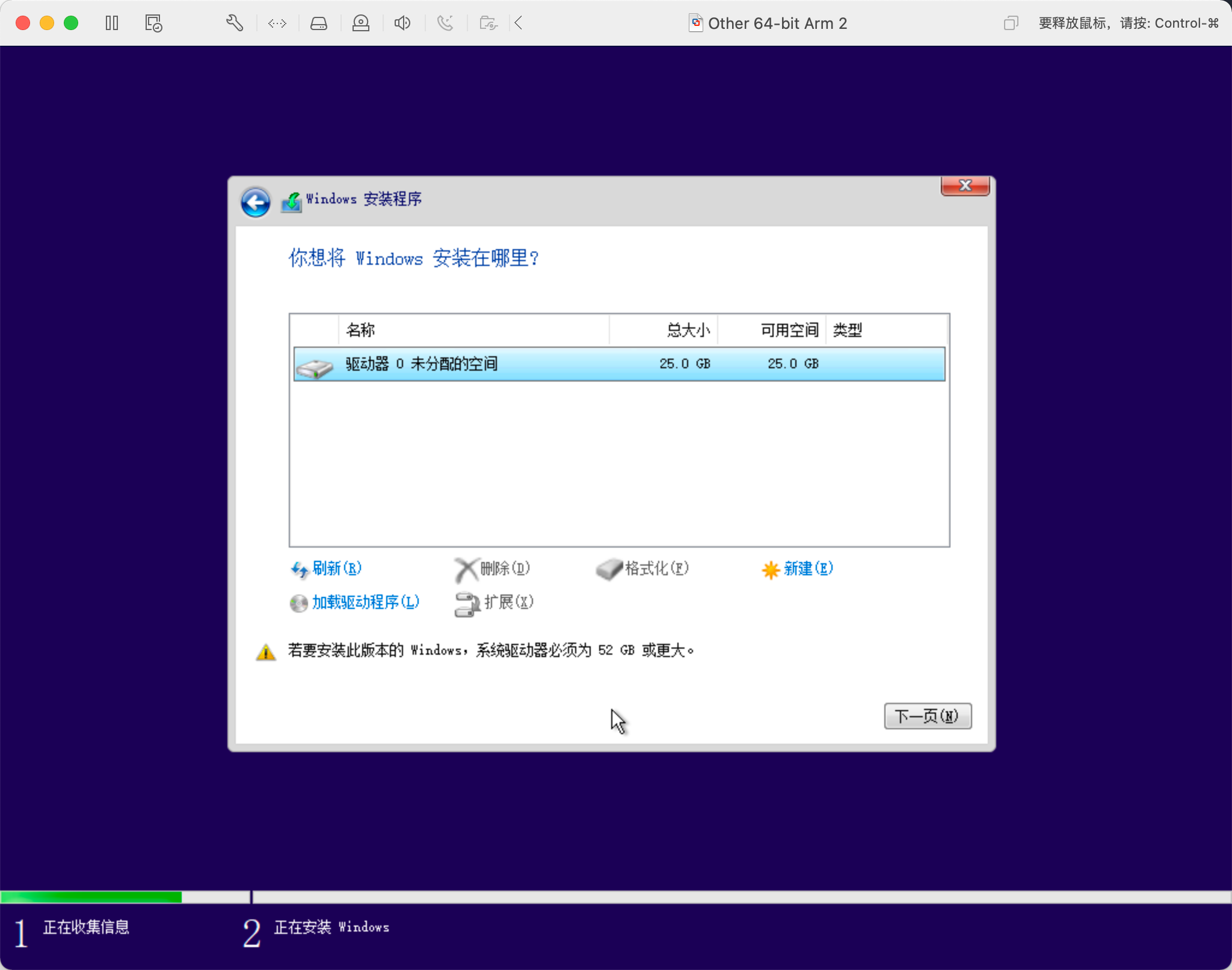
Task: Click the new partition star icon
Action: tap(771, 570)
